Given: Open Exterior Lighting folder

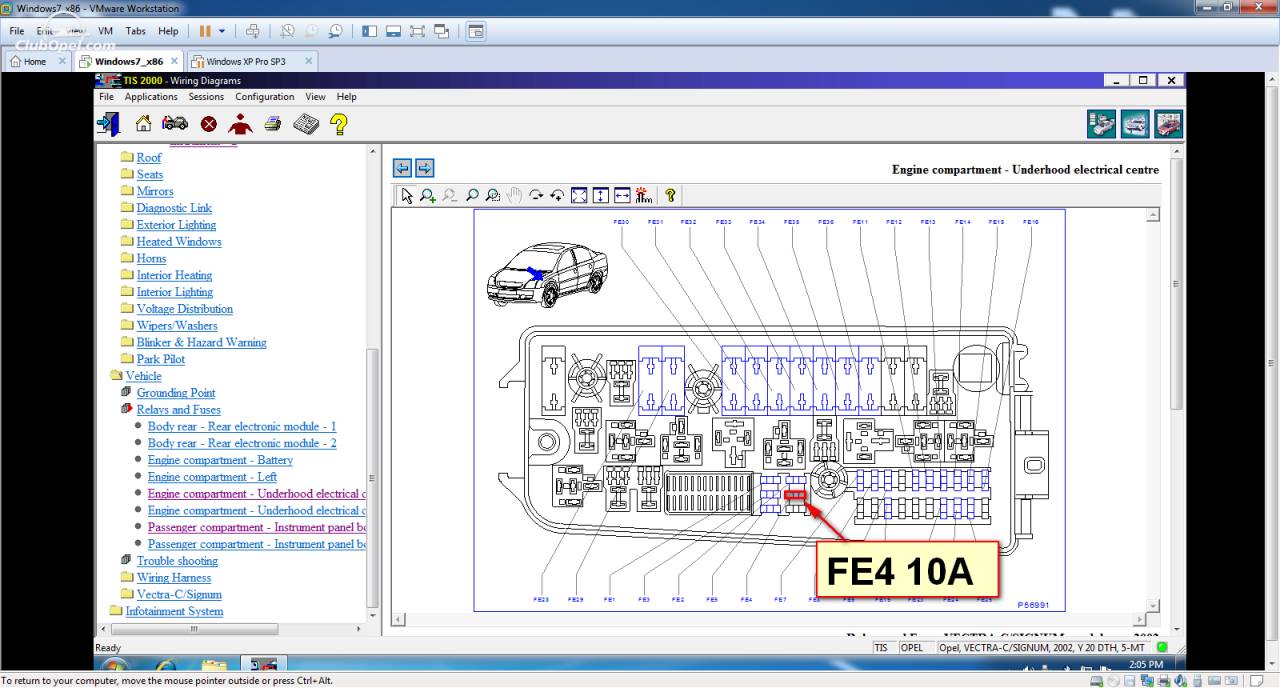Looking at the screenshot, I should click(176, 225).
